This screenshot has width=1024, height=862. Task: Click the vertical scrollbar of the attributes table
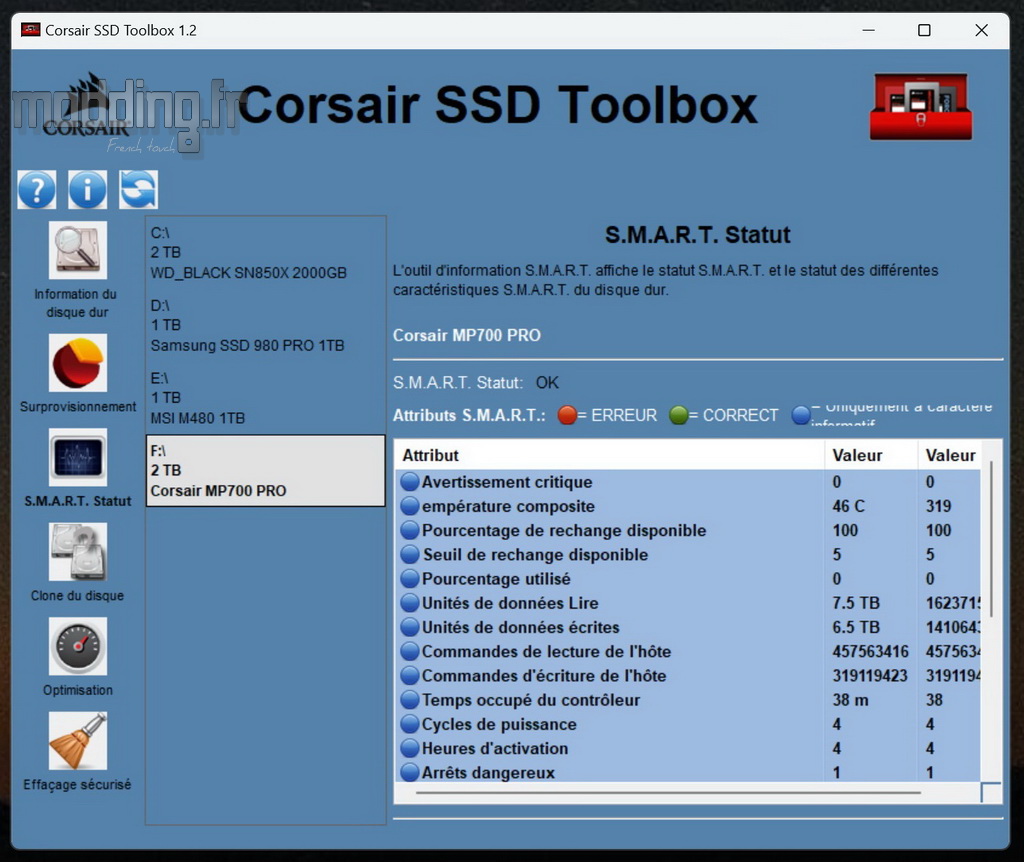click(x=991, y=539)
